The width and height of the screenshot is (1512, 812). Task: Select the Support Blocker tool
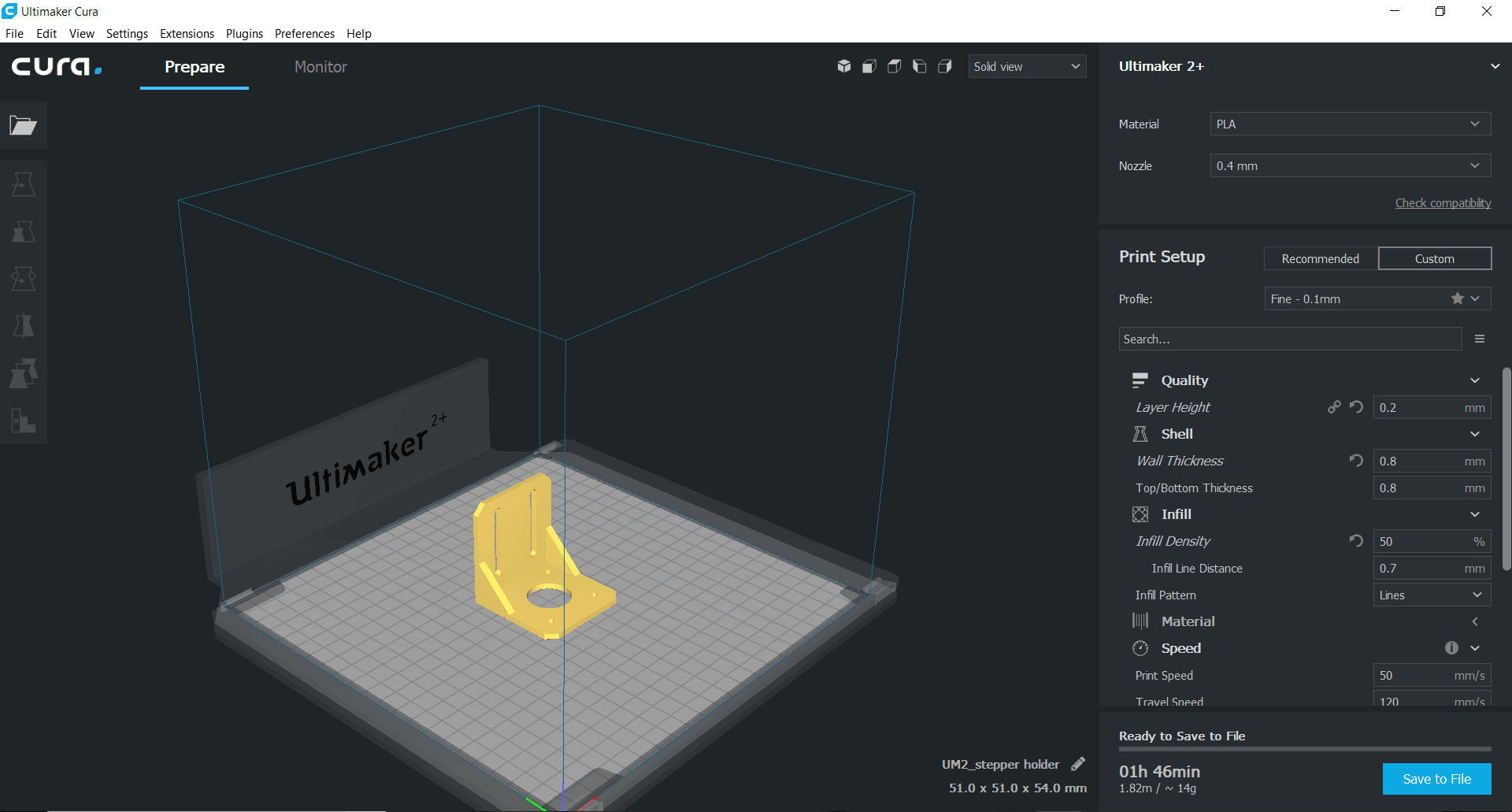click(24, 421)
